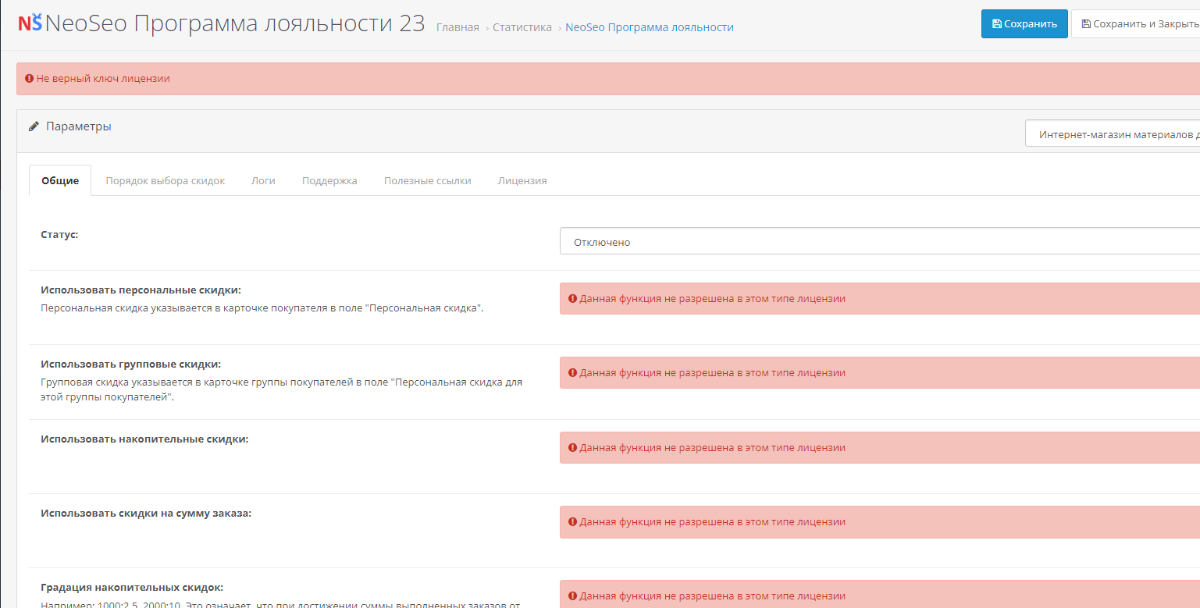Image resolution: width=1200 pixels, height=608 pixels.
Task: Click the NeoSeo Программа лояльности breadcrumb link
Action: click(x=649, y=27)
